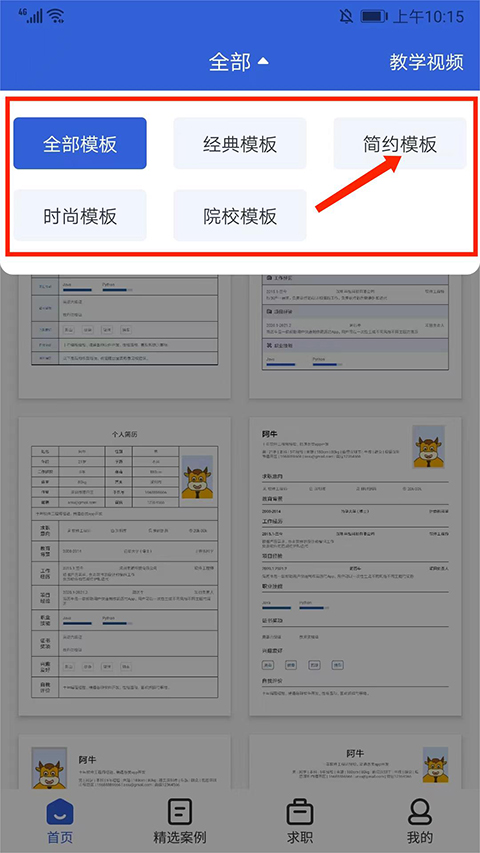Open the 阿牛 resume with right-side photo

[355, 567]
